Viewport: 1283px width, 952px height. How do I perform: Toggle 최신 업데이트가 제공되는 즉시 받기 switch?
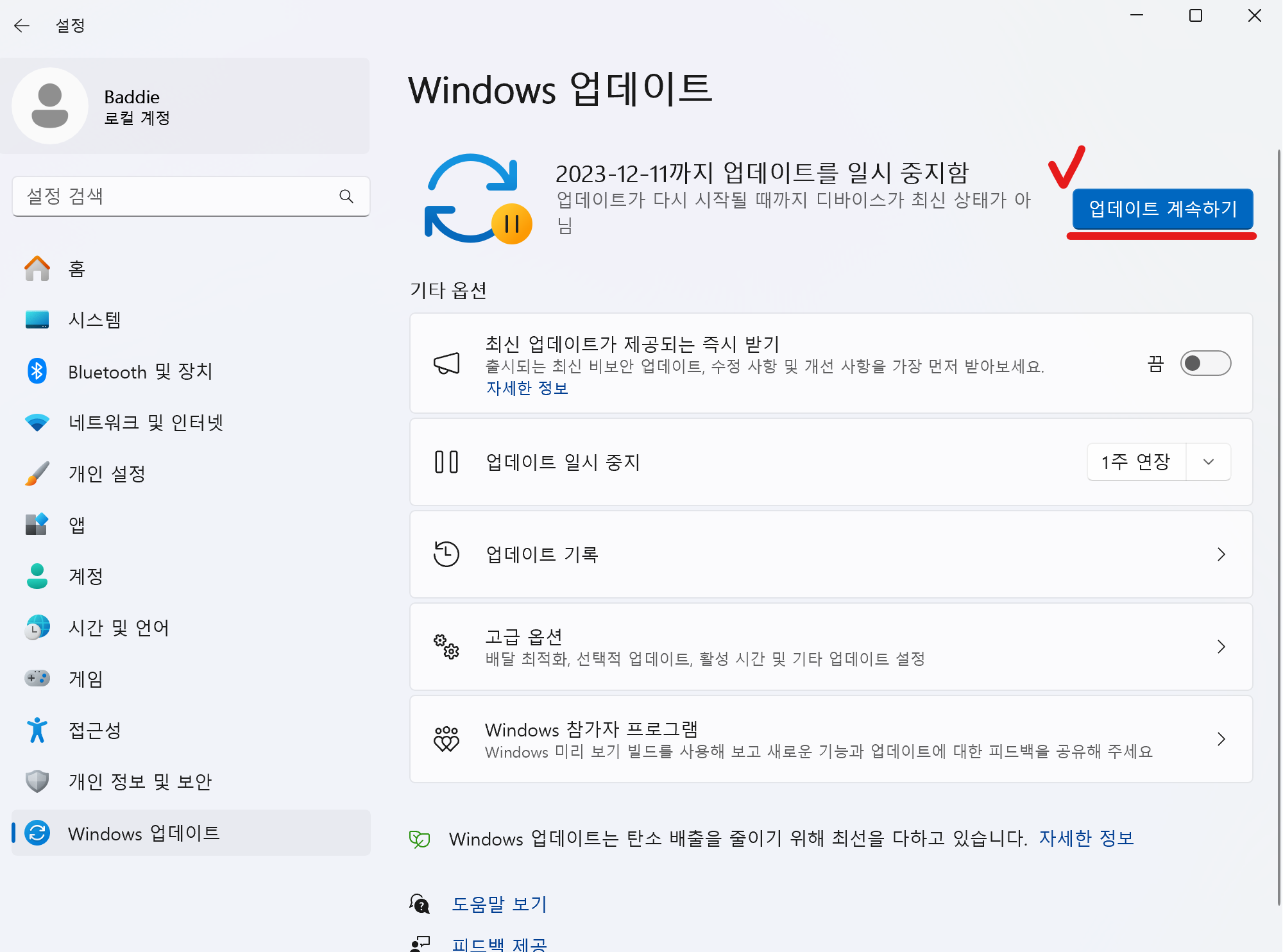(x=1205, y=364)
